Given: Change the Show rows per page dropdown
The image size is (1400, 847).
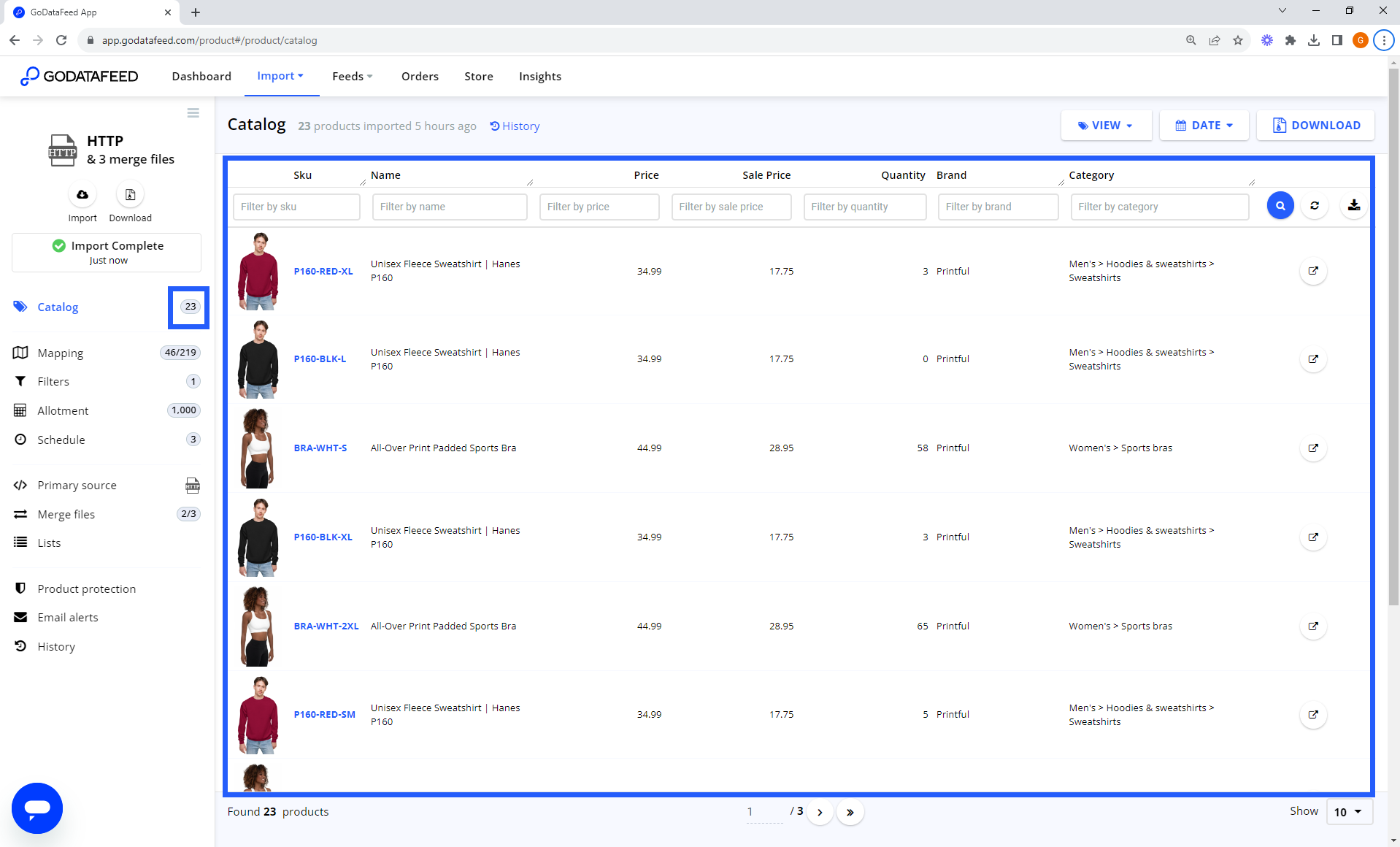Looking at the screenshot, I should 1348,812.
